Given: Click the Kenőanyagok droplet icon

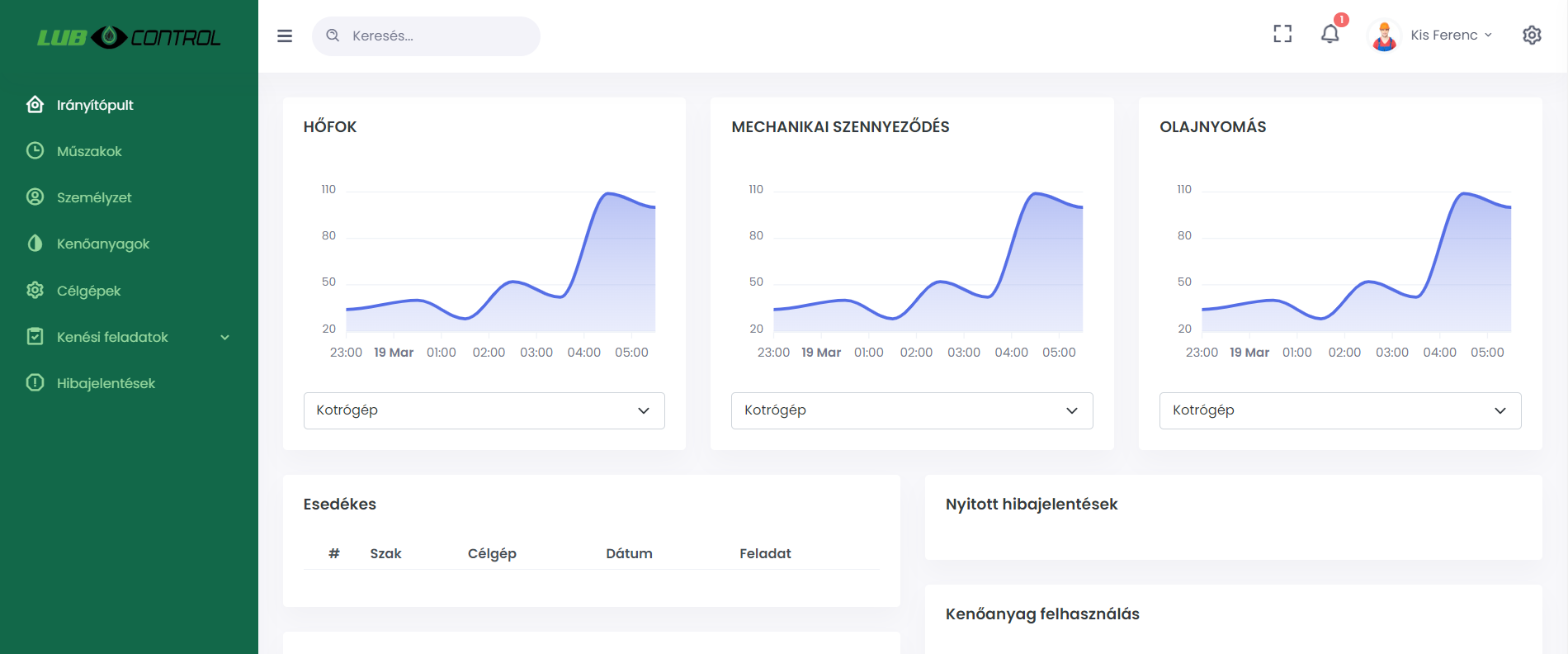Looking at the screenshot, I should pos(35,244).
